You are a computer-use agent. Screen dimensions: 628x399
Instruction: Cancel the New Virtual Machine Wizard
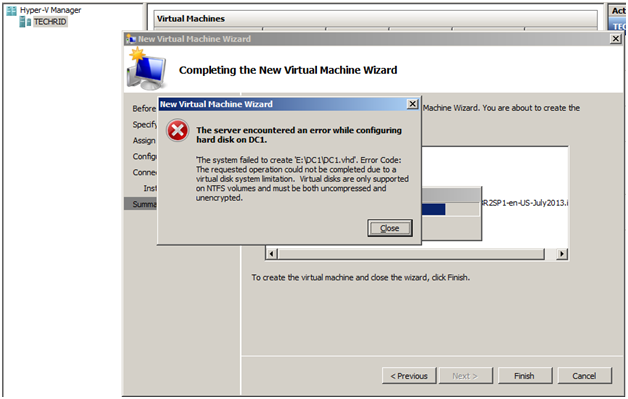(x=584, y=376)
